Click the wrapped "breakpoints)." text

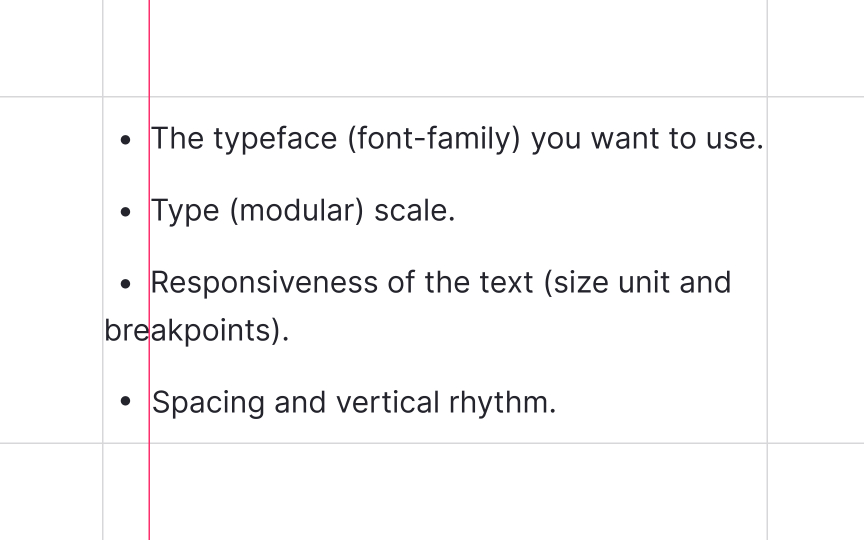[x=197, y=331]
